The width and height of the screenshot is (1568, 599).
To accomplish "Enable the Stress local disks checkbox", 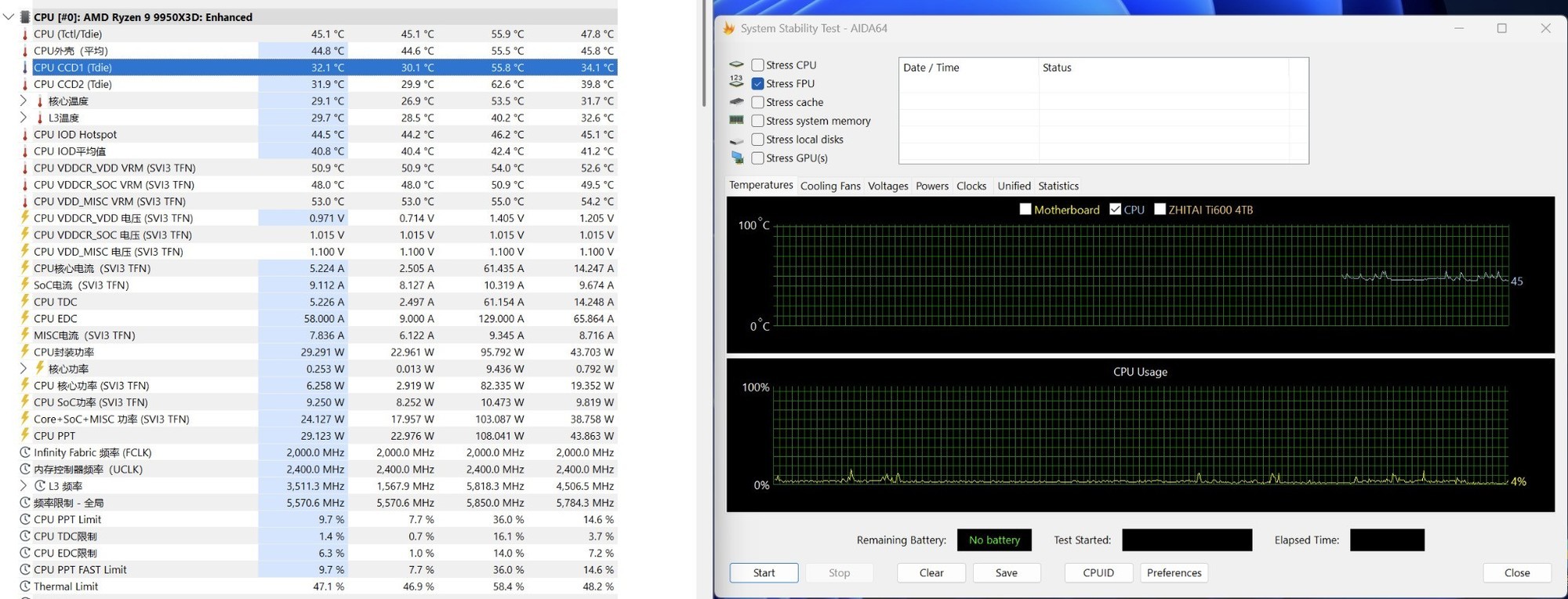I will point(757,140).
